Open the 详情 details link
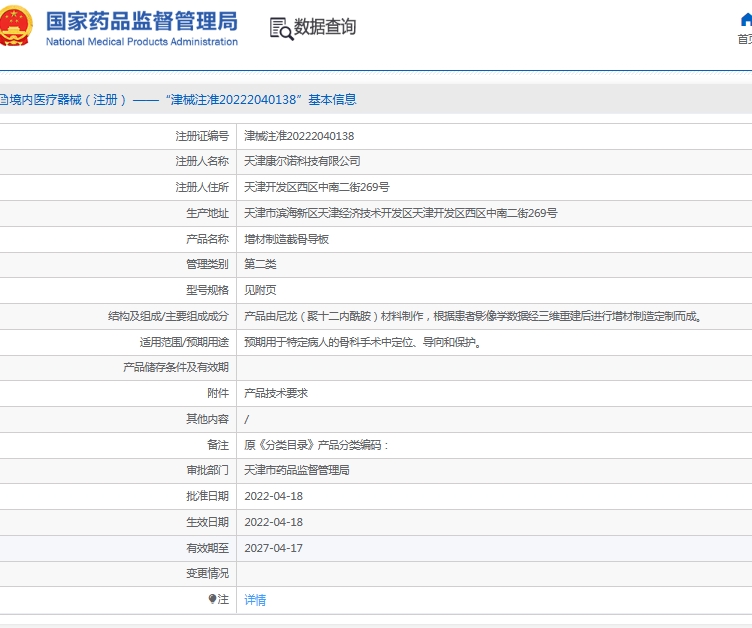Viewport: 752px width, 628px height. pyautogui.click(x=255, y=600)
